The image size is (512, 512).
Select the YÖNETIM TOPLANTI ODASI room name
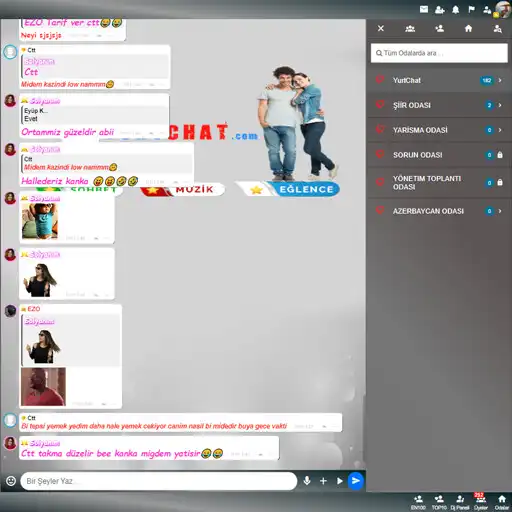pyautogui.click(x=427, y=183)
